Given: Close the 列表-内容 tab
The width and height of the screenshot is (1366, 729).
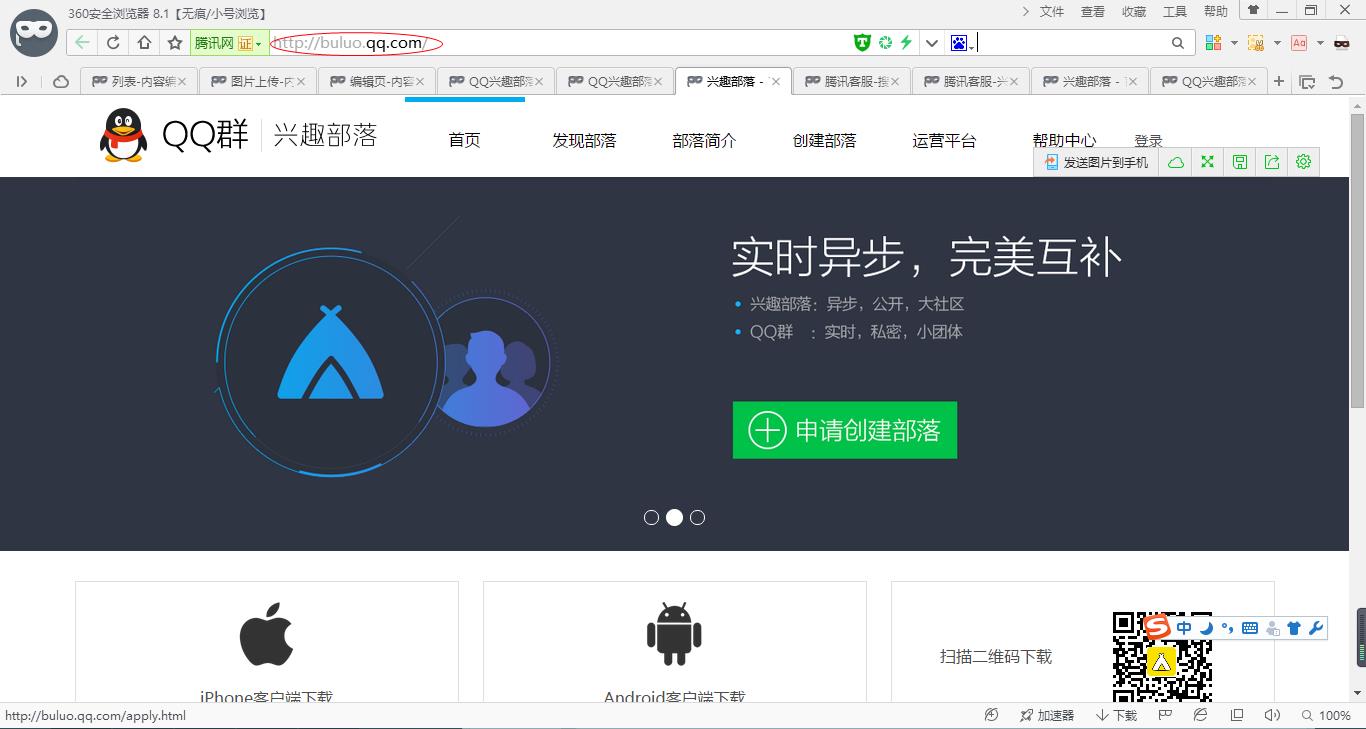Looking at the screenshot, I should pos(182,82).
